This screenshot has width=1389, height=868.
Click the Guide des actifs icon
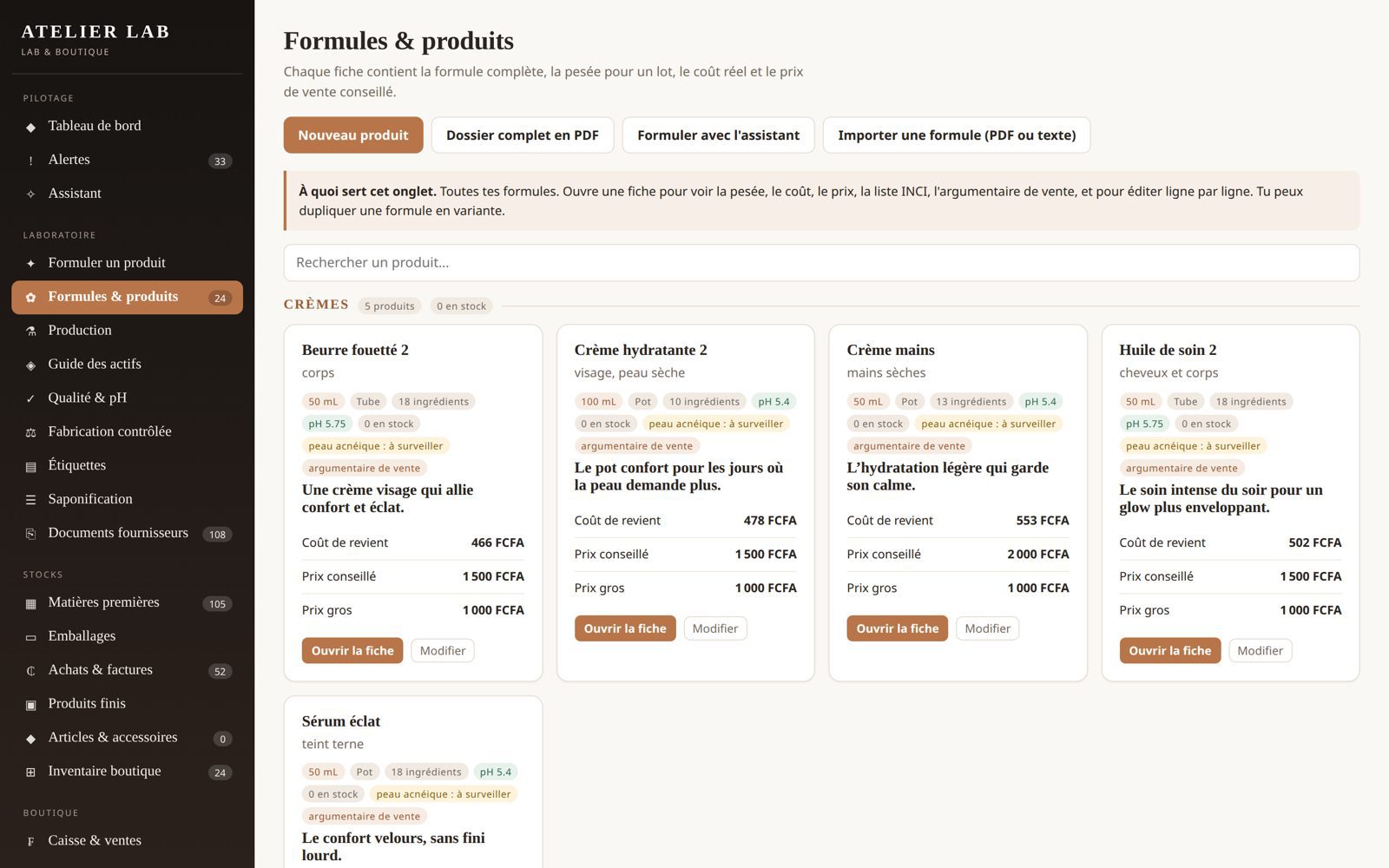pos(30,365)
